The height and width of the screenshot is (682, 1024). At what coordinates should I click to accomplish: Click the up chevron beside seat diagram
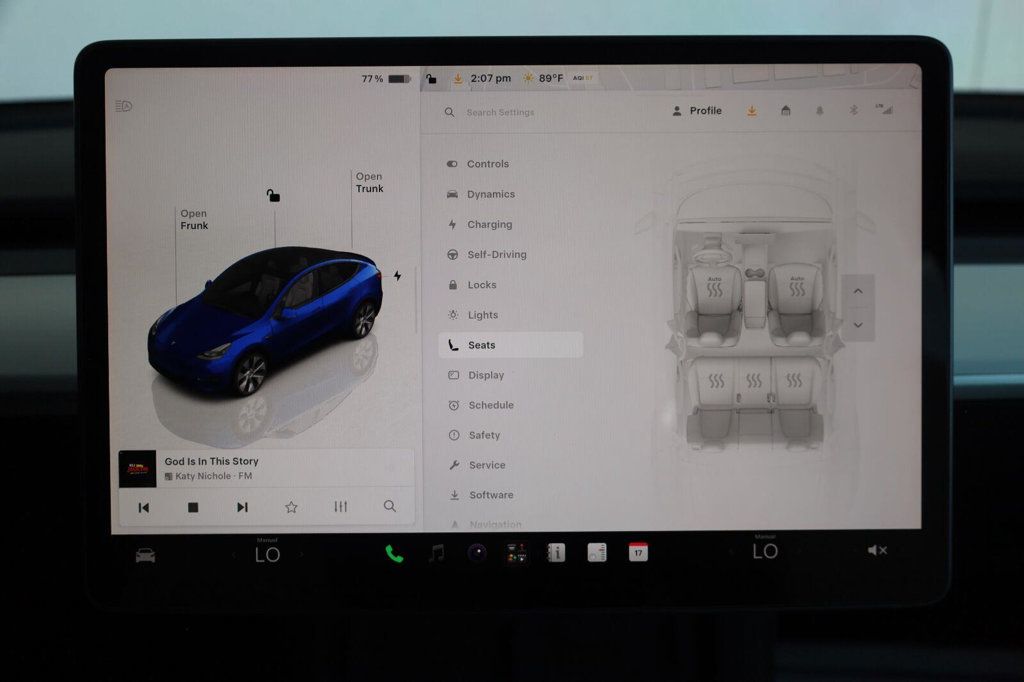click(x=858, y=291)
